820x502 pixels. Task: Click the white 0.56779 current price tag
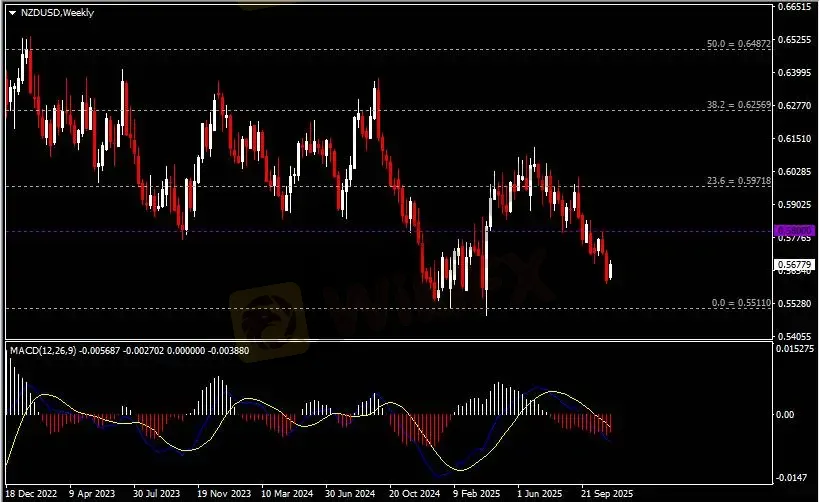(794, 266)
